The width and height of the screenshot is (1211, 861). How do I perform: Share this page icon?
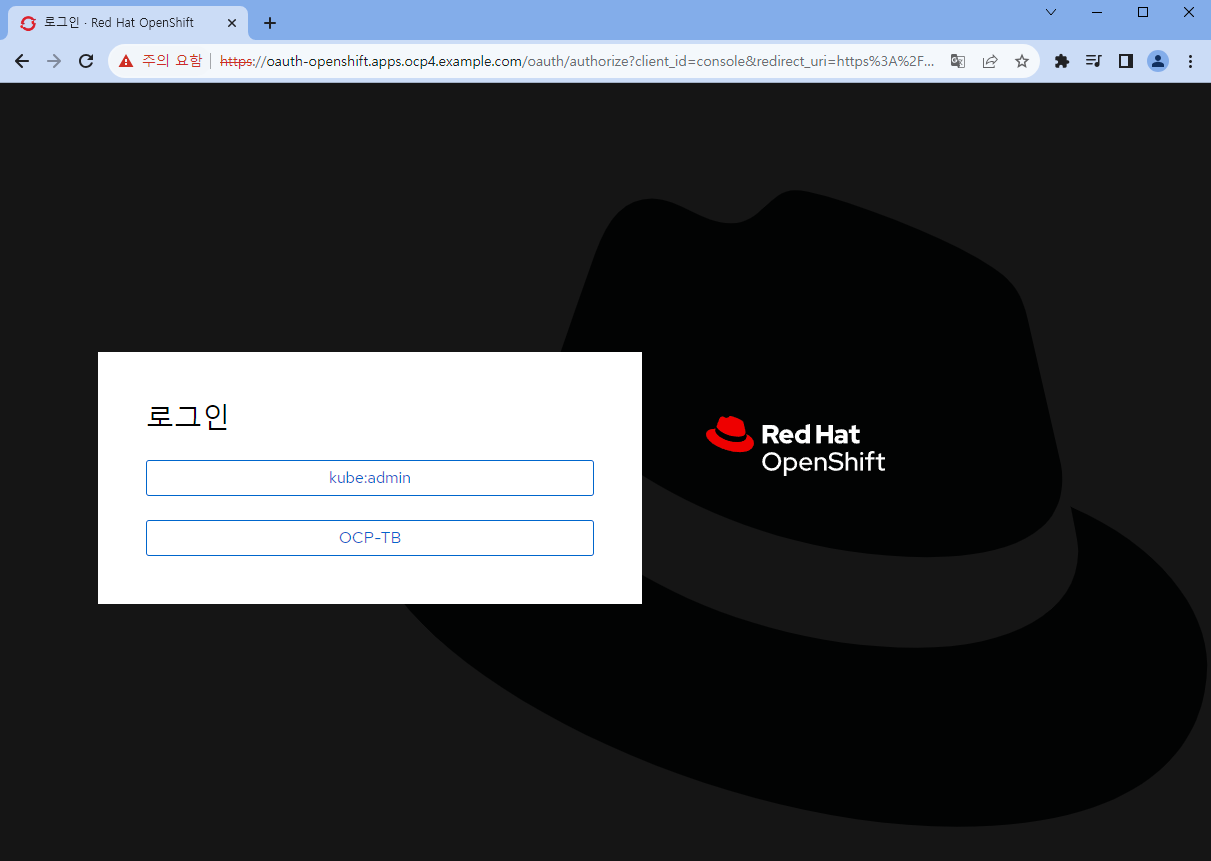[990, 61]
